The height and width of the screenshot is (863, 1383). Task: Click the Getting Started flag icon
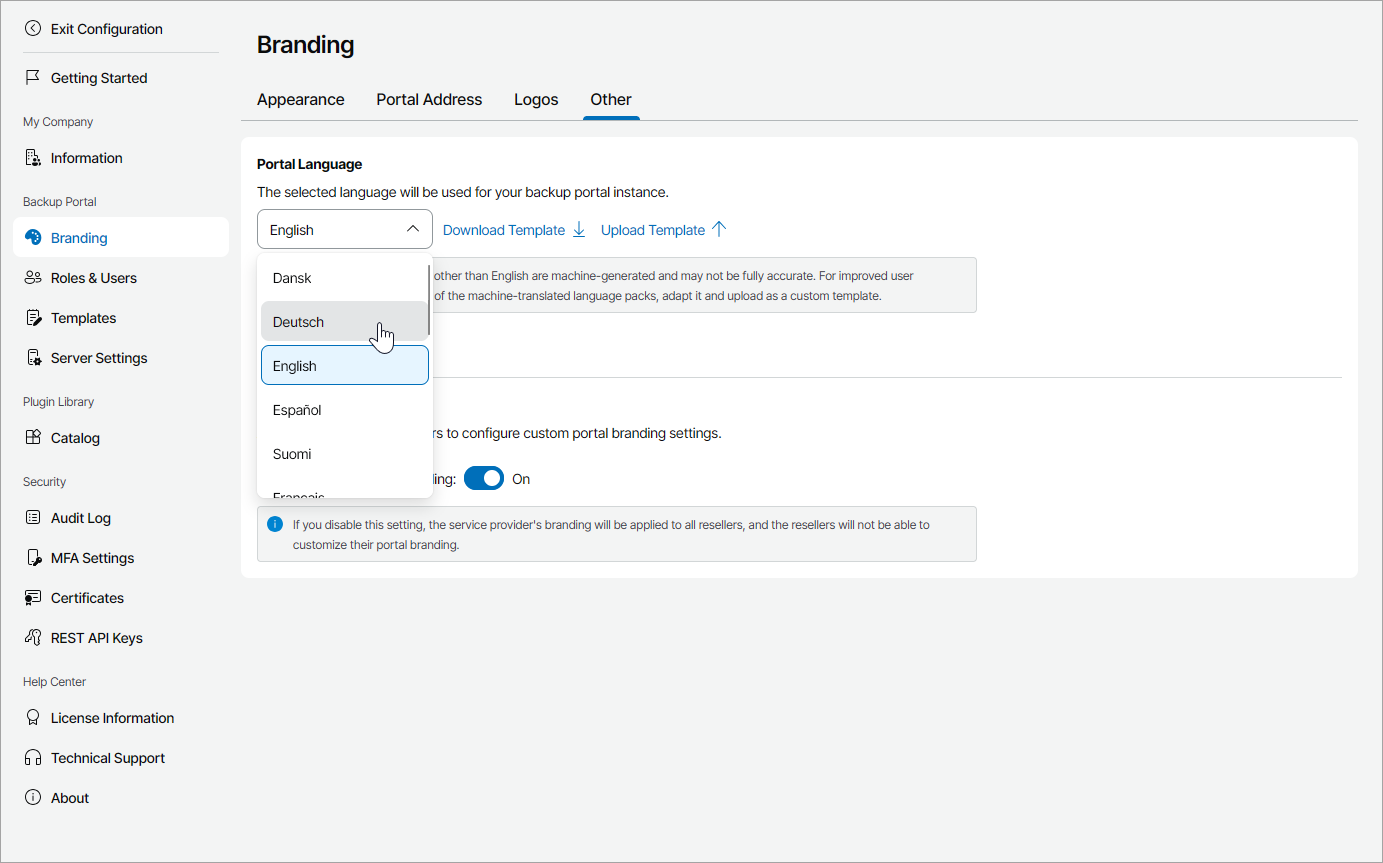point(33,78)
